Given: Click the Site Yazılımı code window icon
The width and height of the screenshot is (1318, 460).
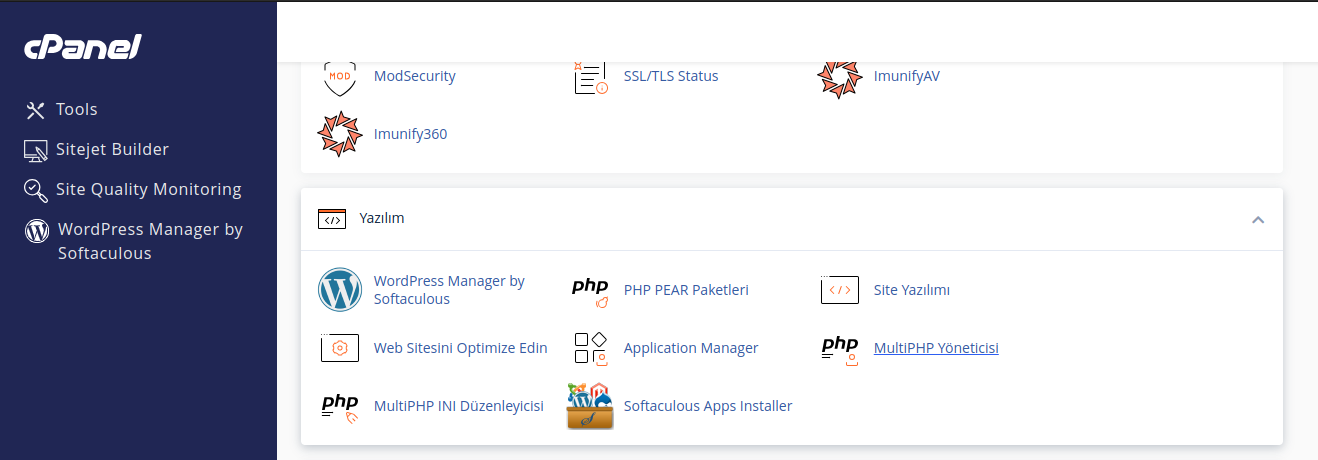Looking at the screenshot, I should [x=839, y=290].
